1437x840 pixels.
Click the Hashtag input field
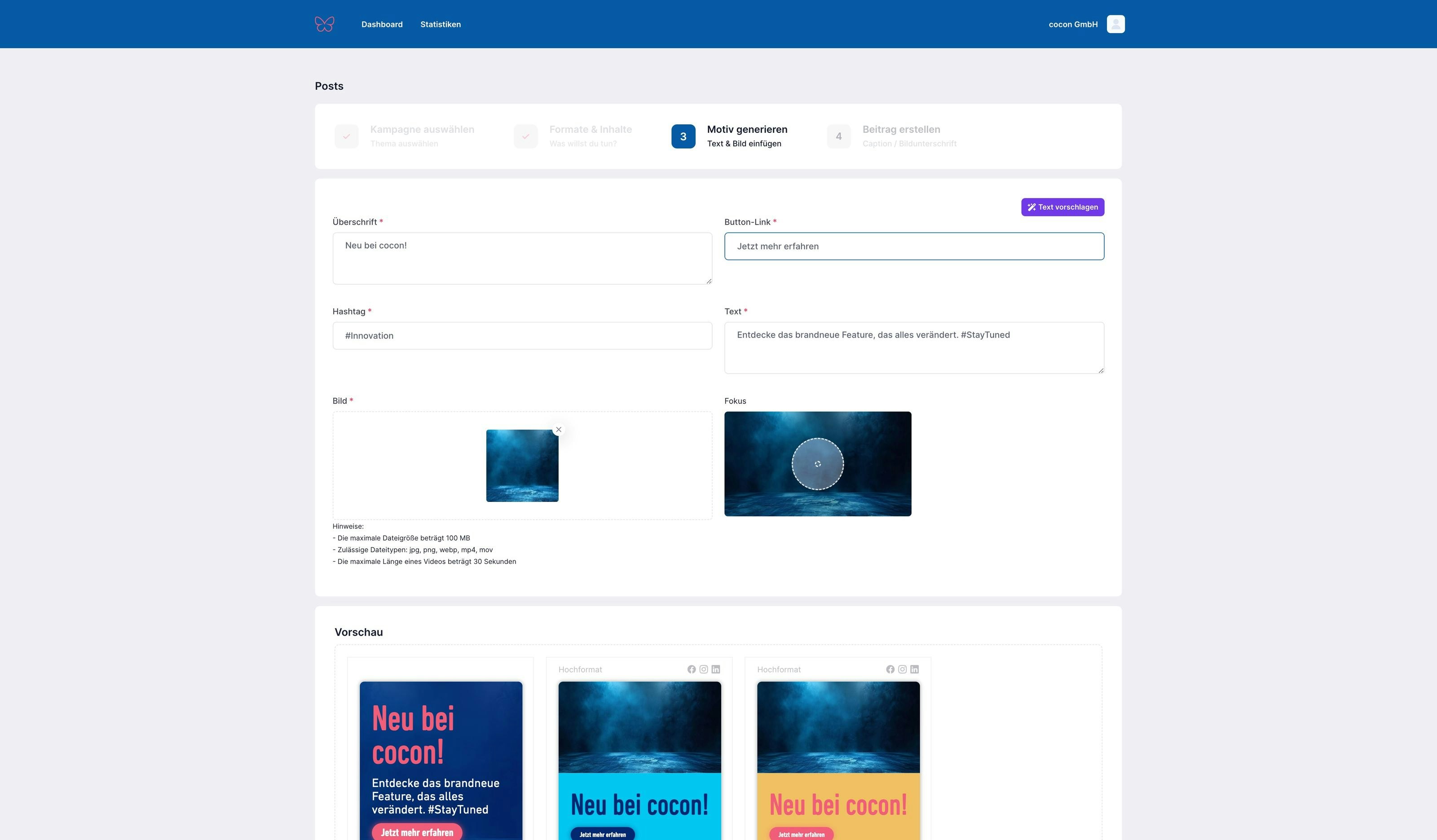pyautogui.click(x=522, y=335)
